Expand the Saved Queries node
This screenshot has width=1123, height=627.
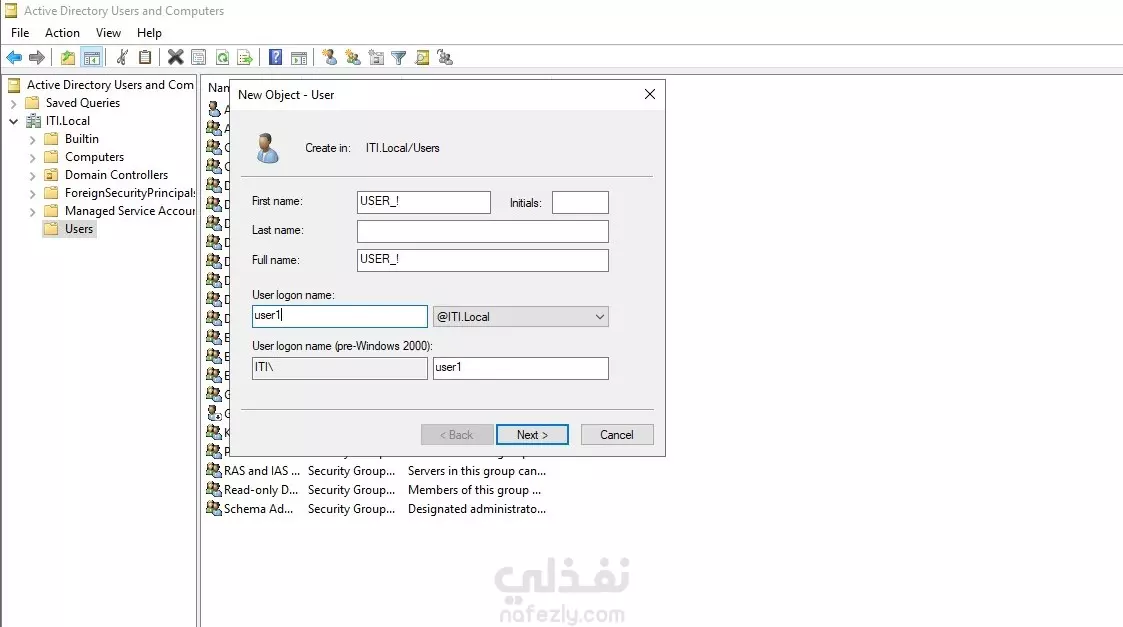(x=14, y=103)
